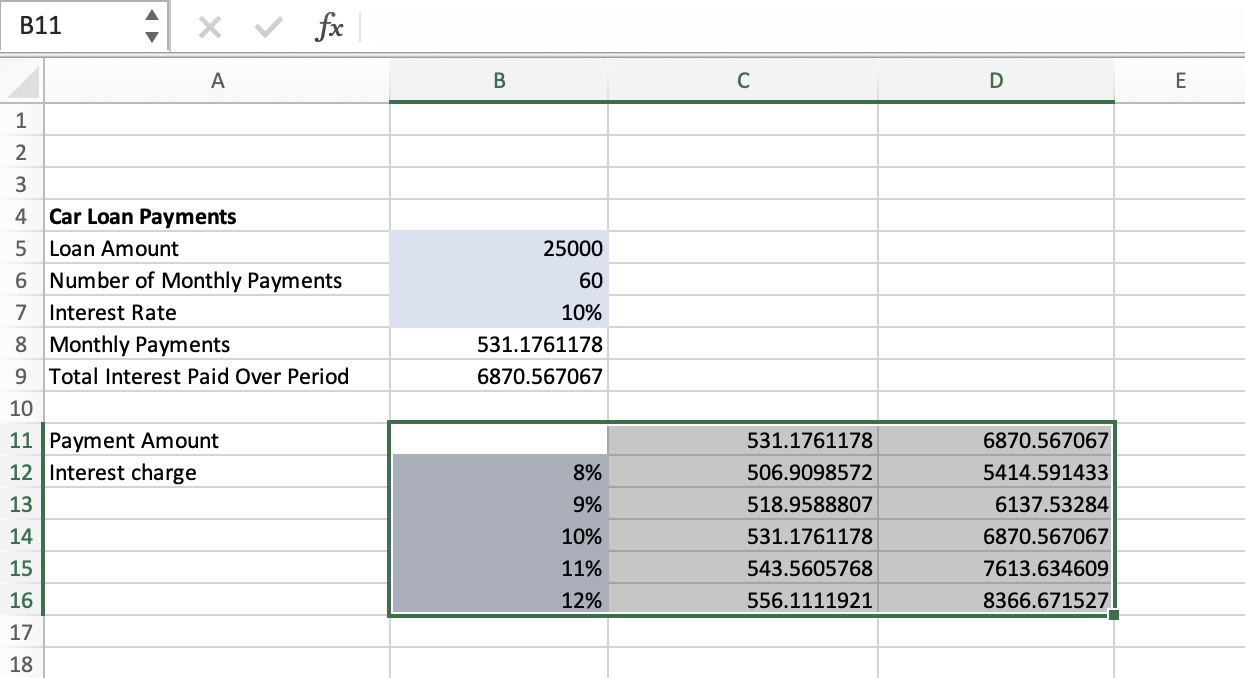Click 'Total Interest Paid Over Period' cell
This screenshot has width=1245, height=678.
(216, 376)
